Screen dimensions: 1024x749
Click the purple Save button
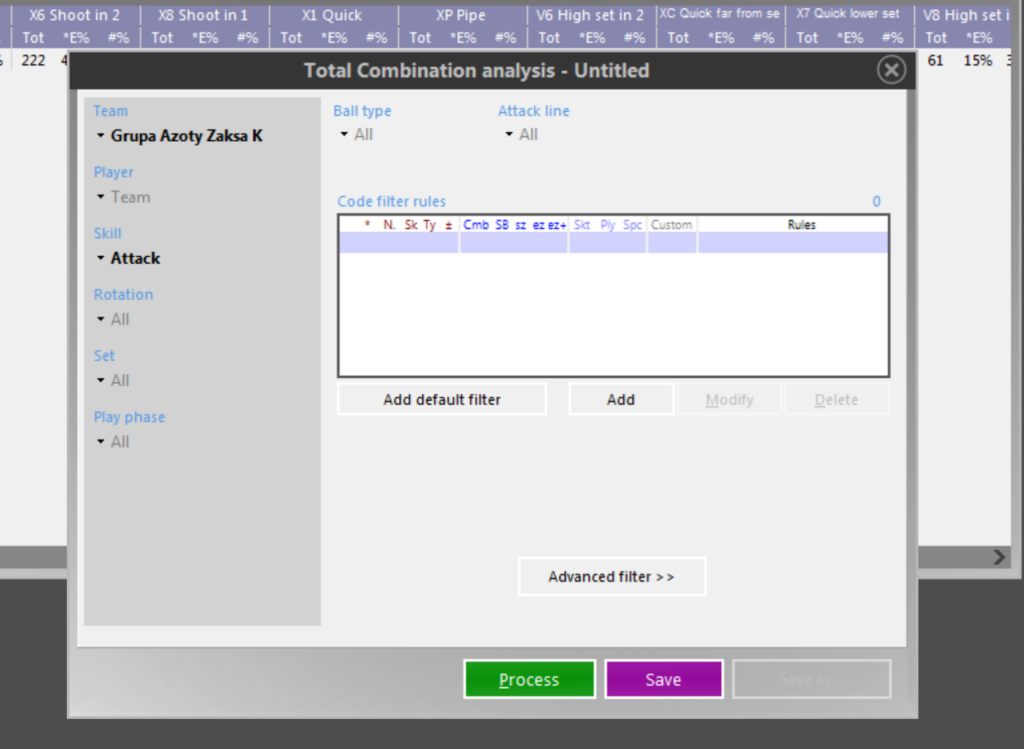coord(663,679)
